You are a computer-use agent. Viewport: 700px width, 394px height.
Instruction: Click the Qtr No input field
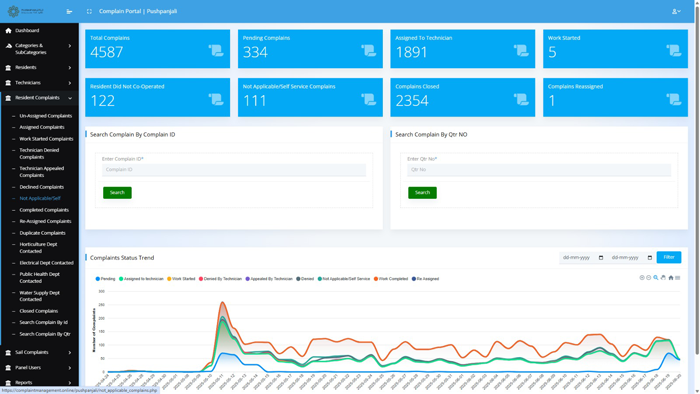(539, 170)
